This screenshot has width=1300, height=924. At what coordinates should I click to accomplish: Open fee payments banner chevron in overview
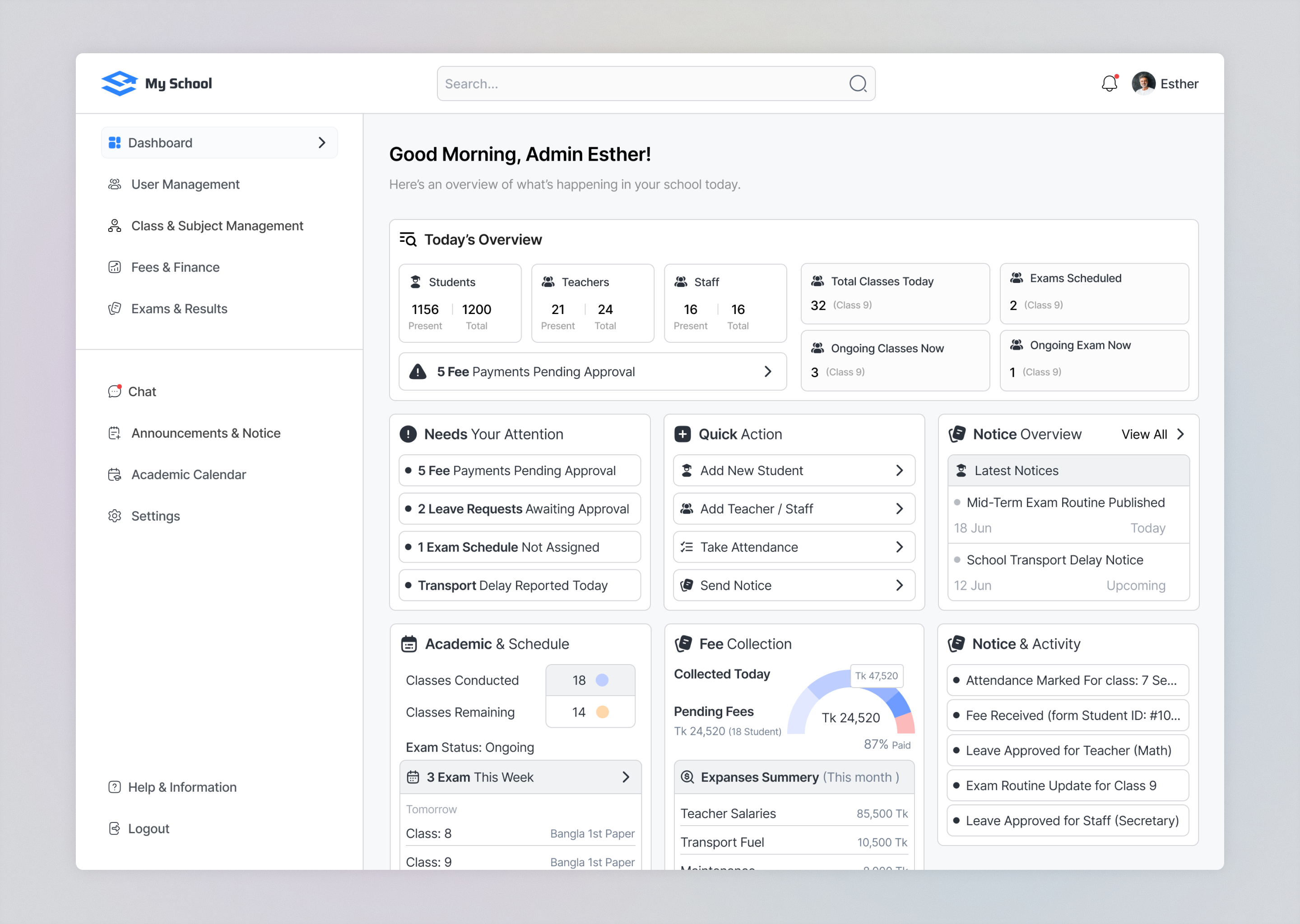[x=768, y=371]
